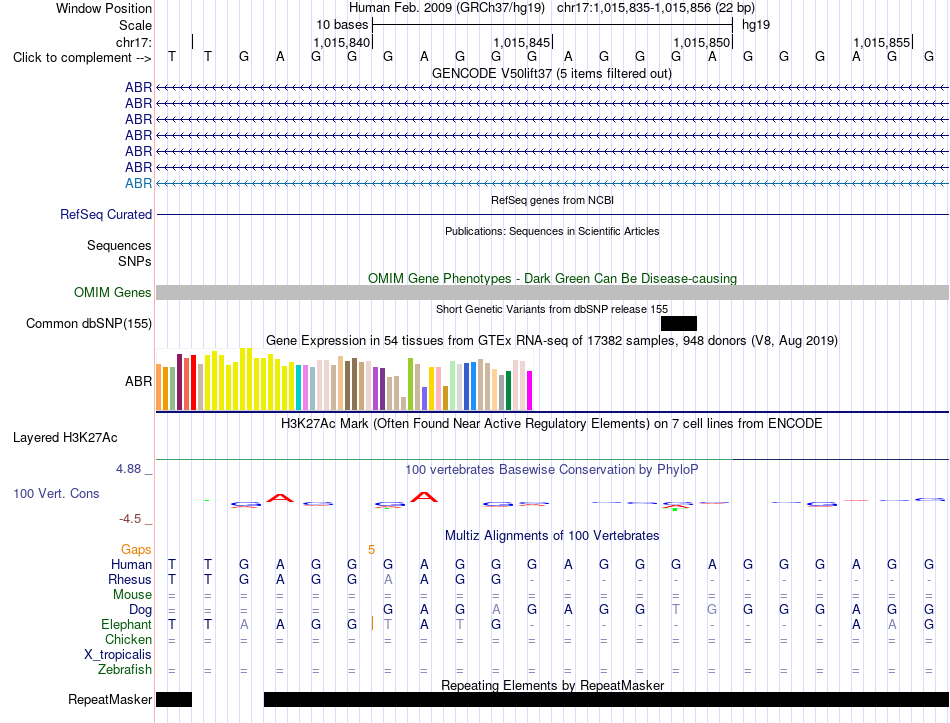Click the GTEx ABR expression bar chart
Image resolution: width=950 pixels, height=723 pixels.
click(344, 379)
